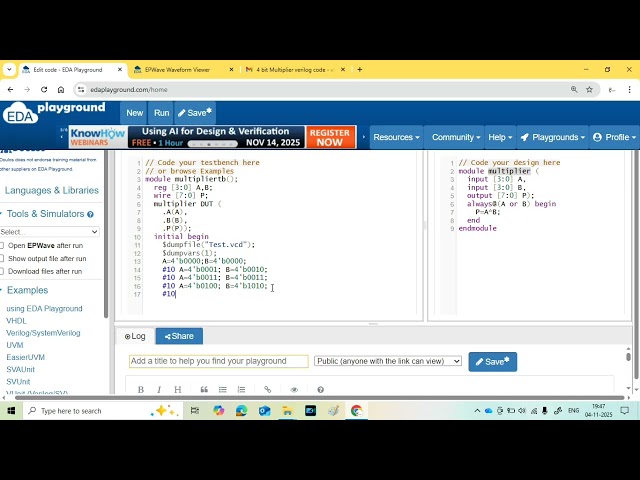This screenshot has height=480, width=640.
Task: Insert unordered list icon
Action: (x=222, y=389)
